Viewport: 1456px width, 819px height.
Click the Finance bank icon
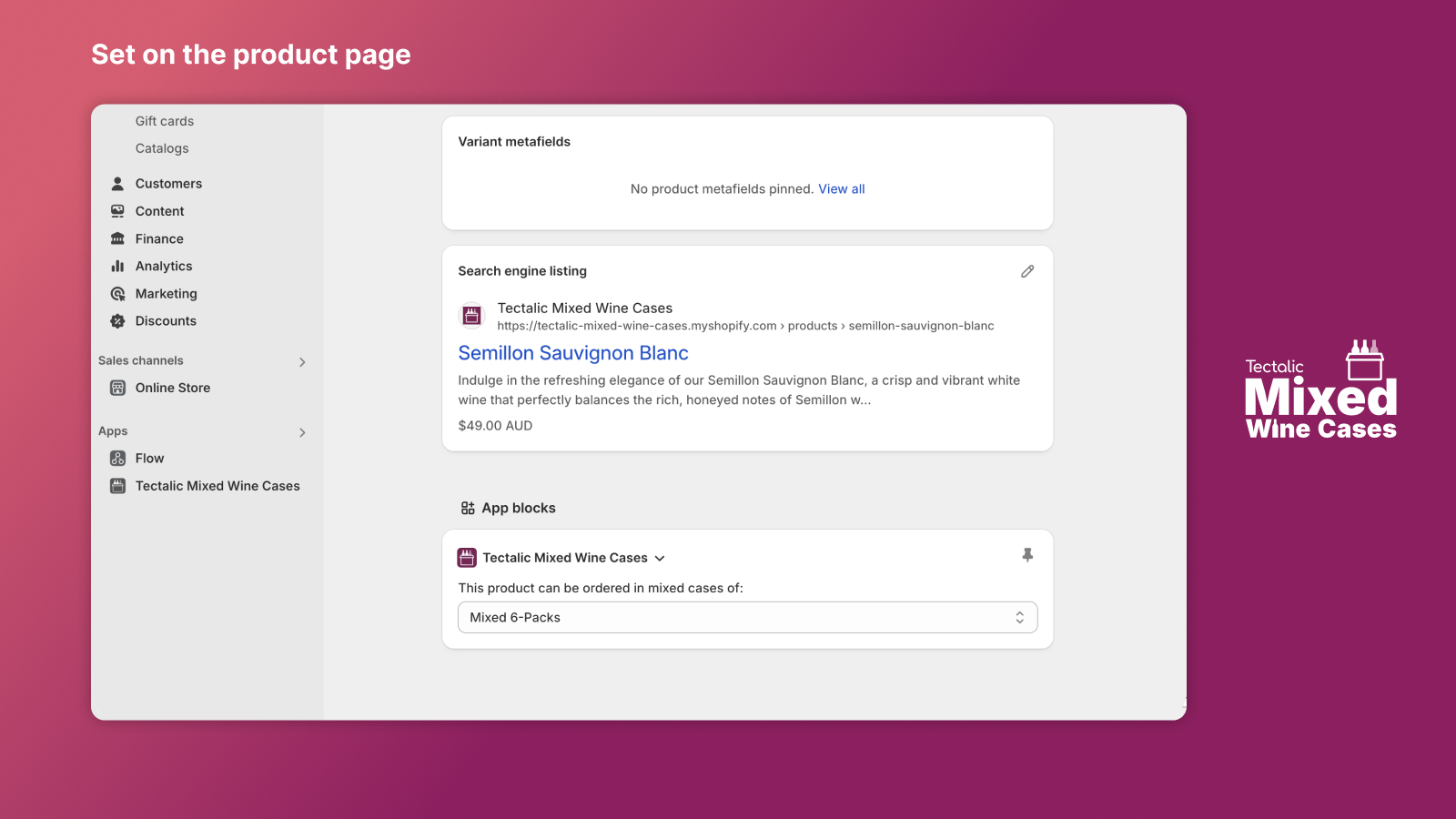tap(117, 238)
